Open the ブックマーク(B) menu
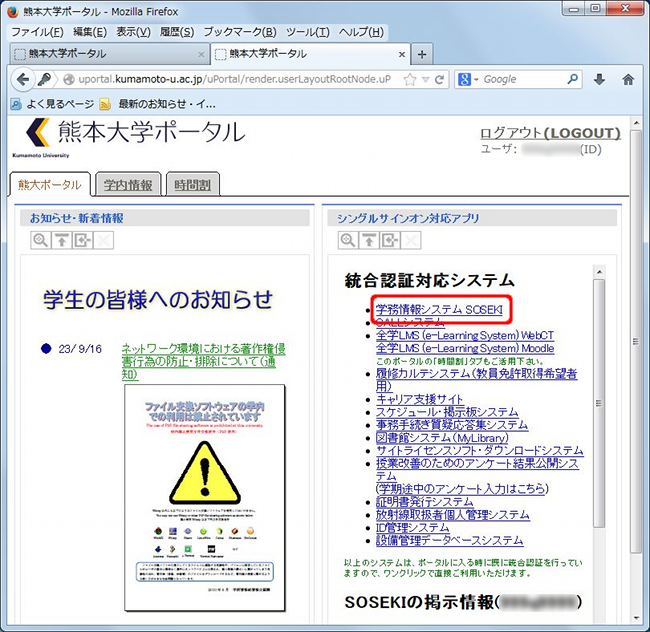Screen dimensions: 650x632 click(x=240, y=32)
